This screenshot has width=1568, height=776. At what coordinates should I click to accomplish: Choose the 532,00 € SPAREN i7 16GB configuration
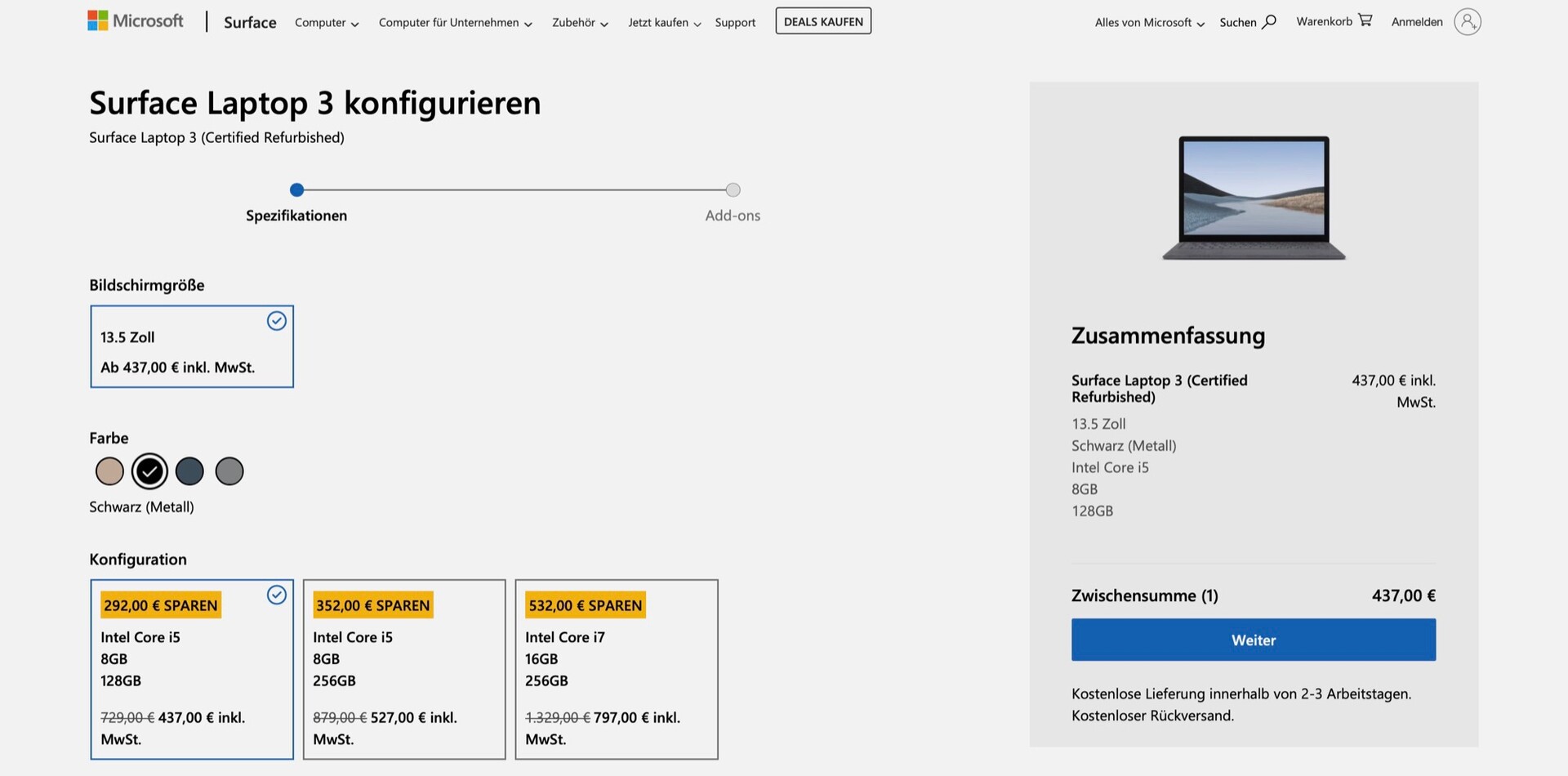(x=617, y=669)
